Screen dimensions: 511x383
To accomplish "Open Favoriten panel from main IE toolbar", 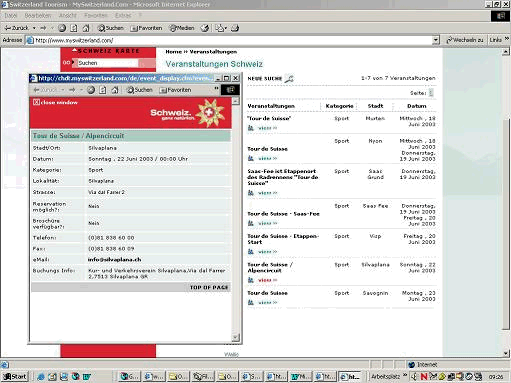I will click(146, 28).
